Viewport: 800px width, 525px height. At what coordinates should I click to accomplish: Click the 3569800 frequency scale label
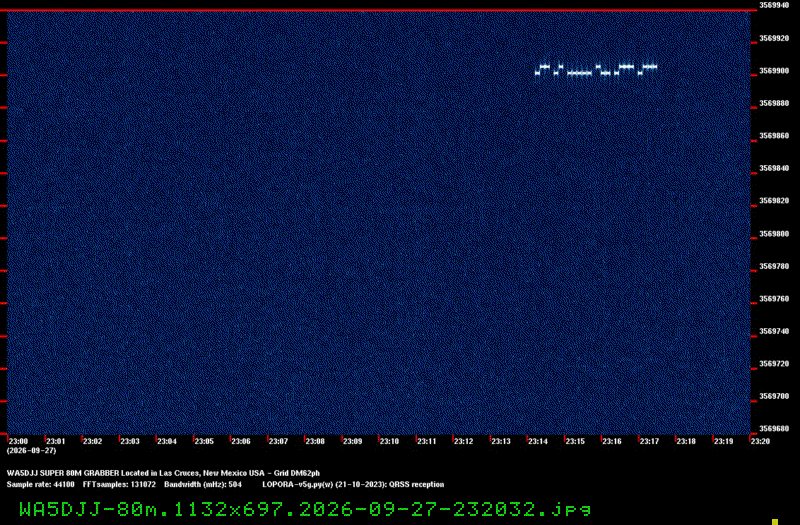(774, 234)
